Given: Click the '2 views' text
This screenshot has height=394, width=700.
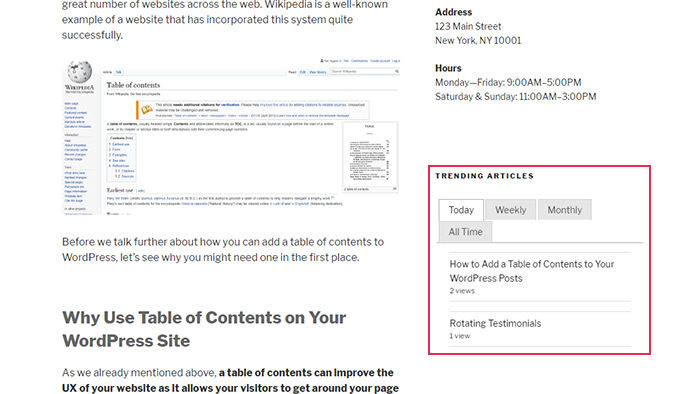Looking at the screenshot, I should coord(462,290).
